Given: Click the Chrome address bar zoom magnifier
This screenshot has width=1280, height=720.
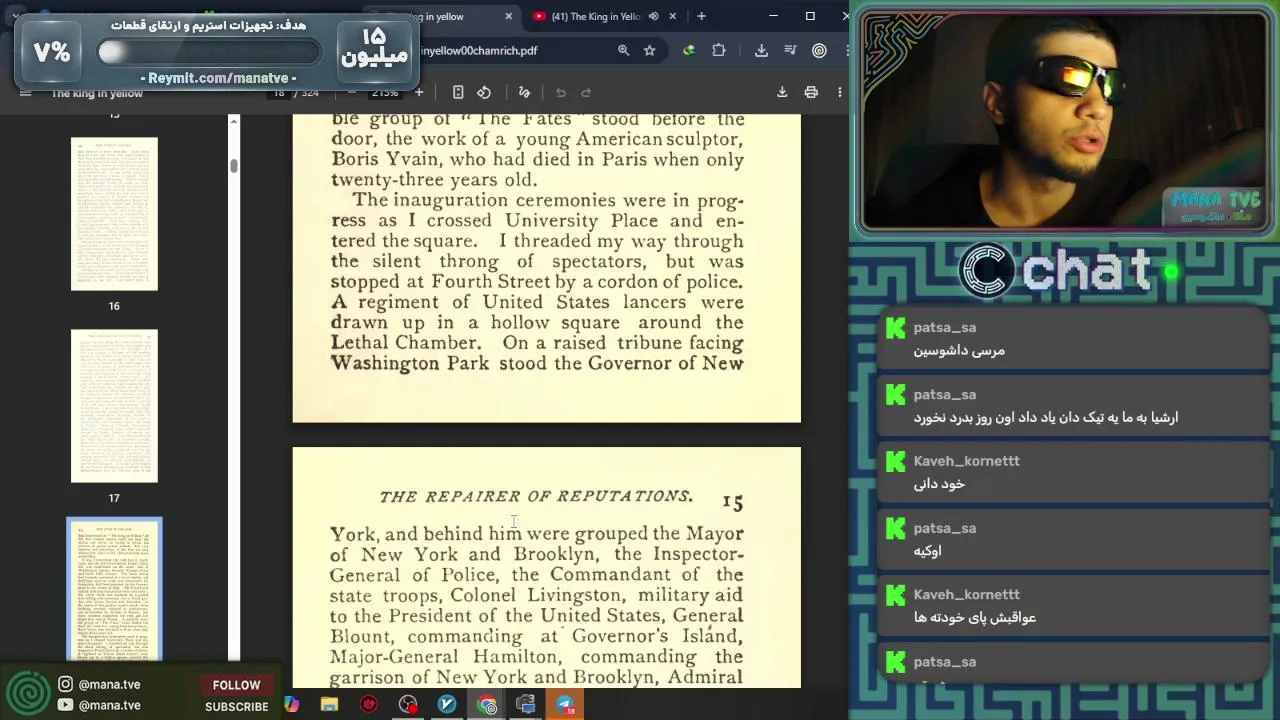Looking at the screenshot, I should point(623,50).
